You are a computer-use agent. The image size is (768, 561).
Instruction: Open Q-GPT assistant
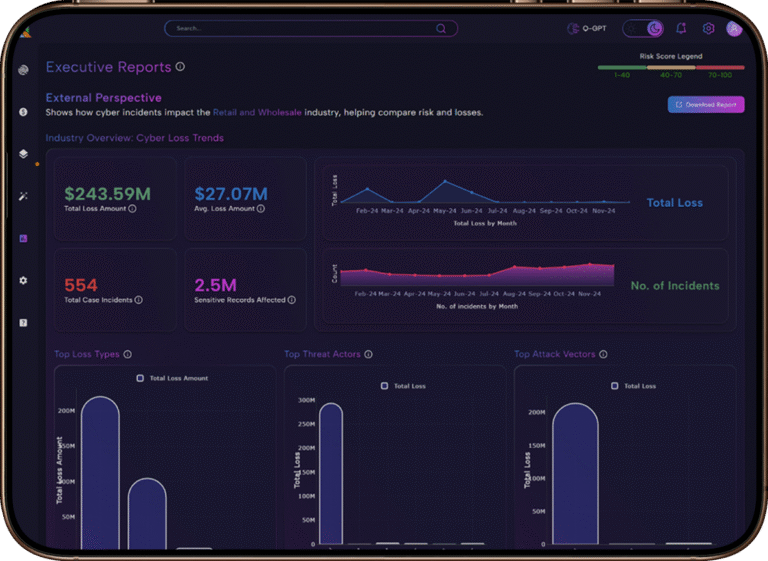point(588,29)
